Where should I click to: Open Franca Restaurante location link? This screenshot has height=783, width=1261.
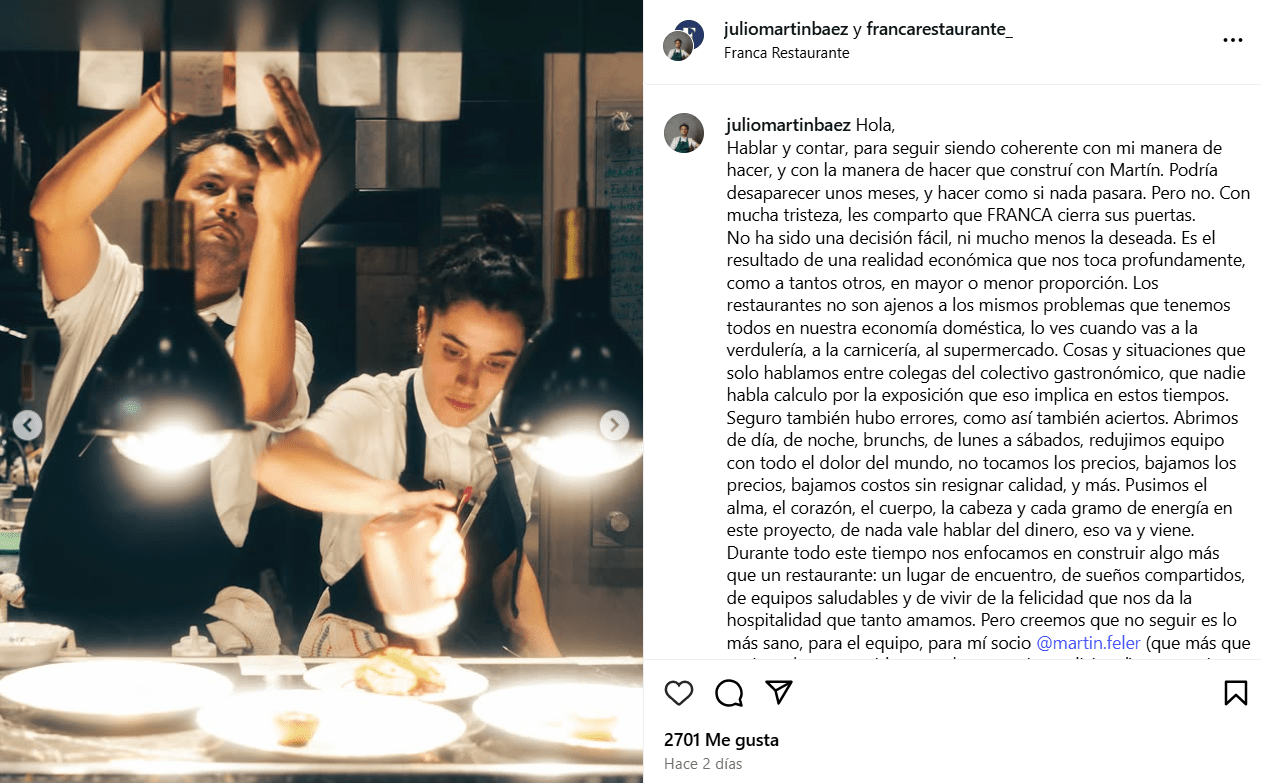(786, 53)
